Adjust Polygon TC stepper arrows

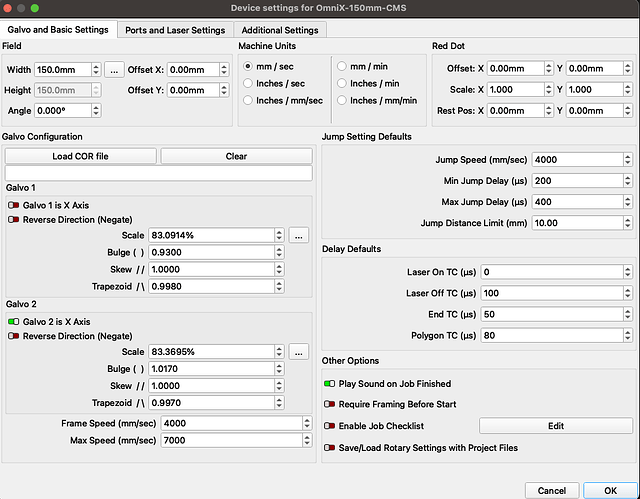click(628, 336)
